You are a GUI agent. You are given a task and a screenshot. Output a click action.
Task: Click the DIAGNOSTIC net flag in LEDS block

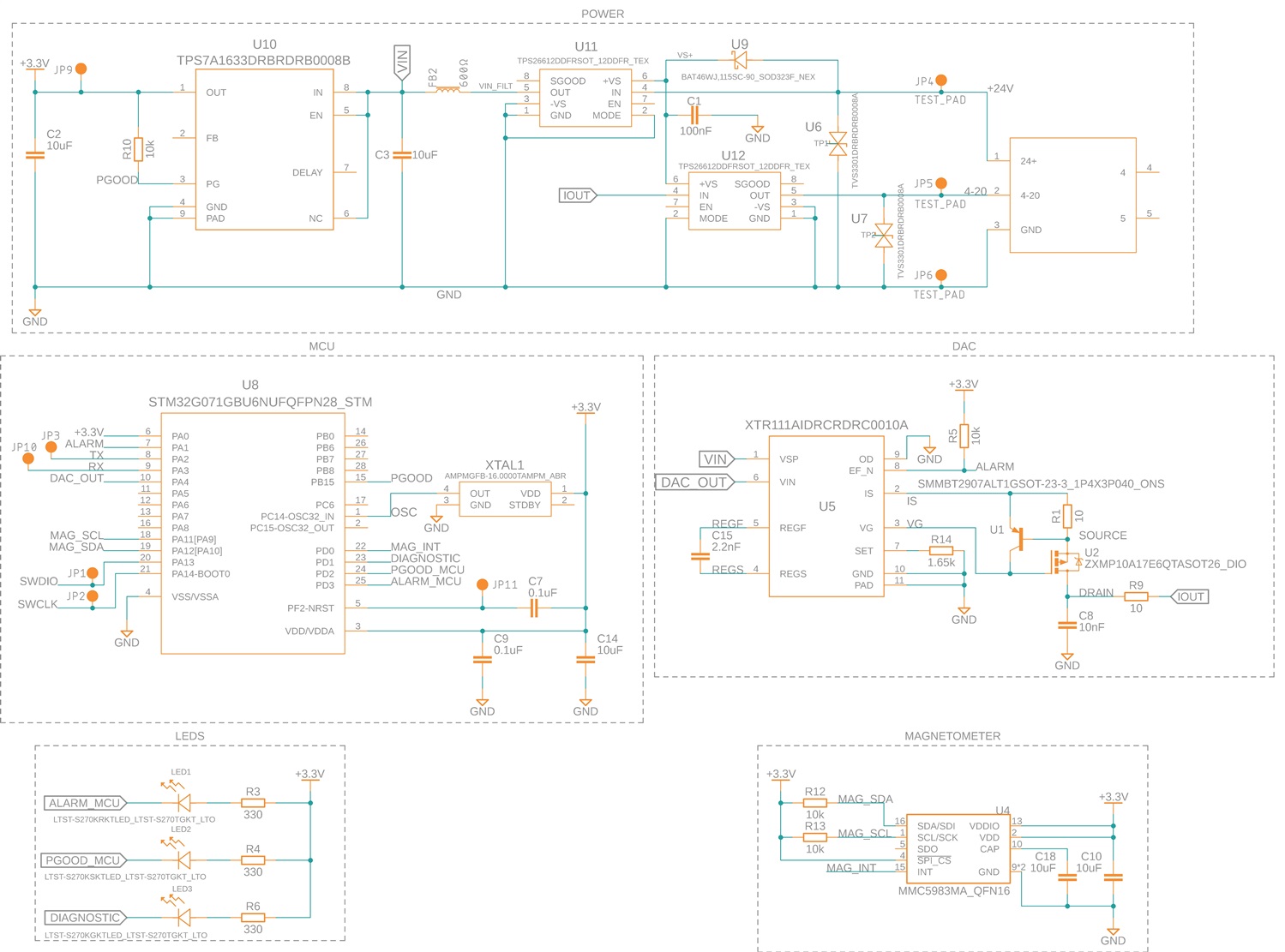click(x=86, y=918)
